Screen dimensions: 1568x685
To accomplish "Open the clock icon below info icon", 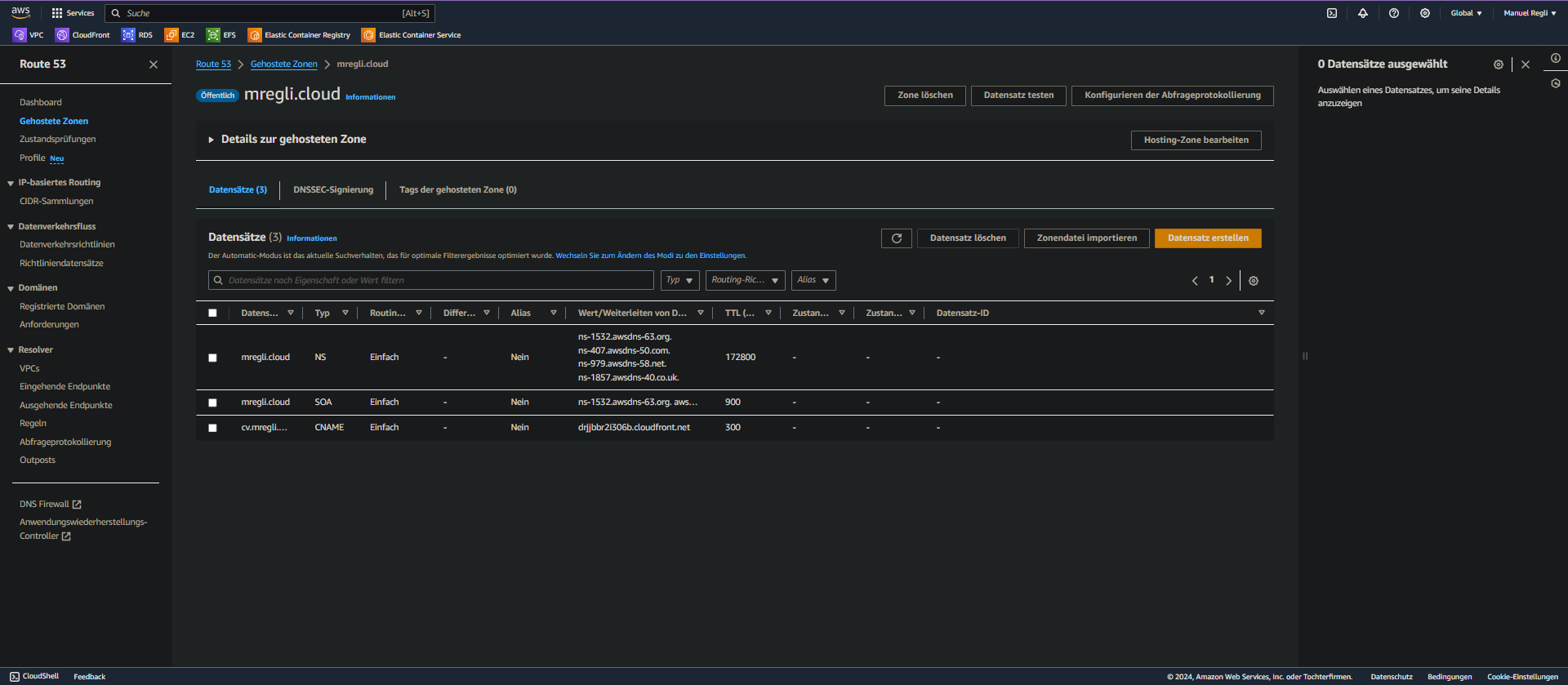I will click(x=1556, y=83).
